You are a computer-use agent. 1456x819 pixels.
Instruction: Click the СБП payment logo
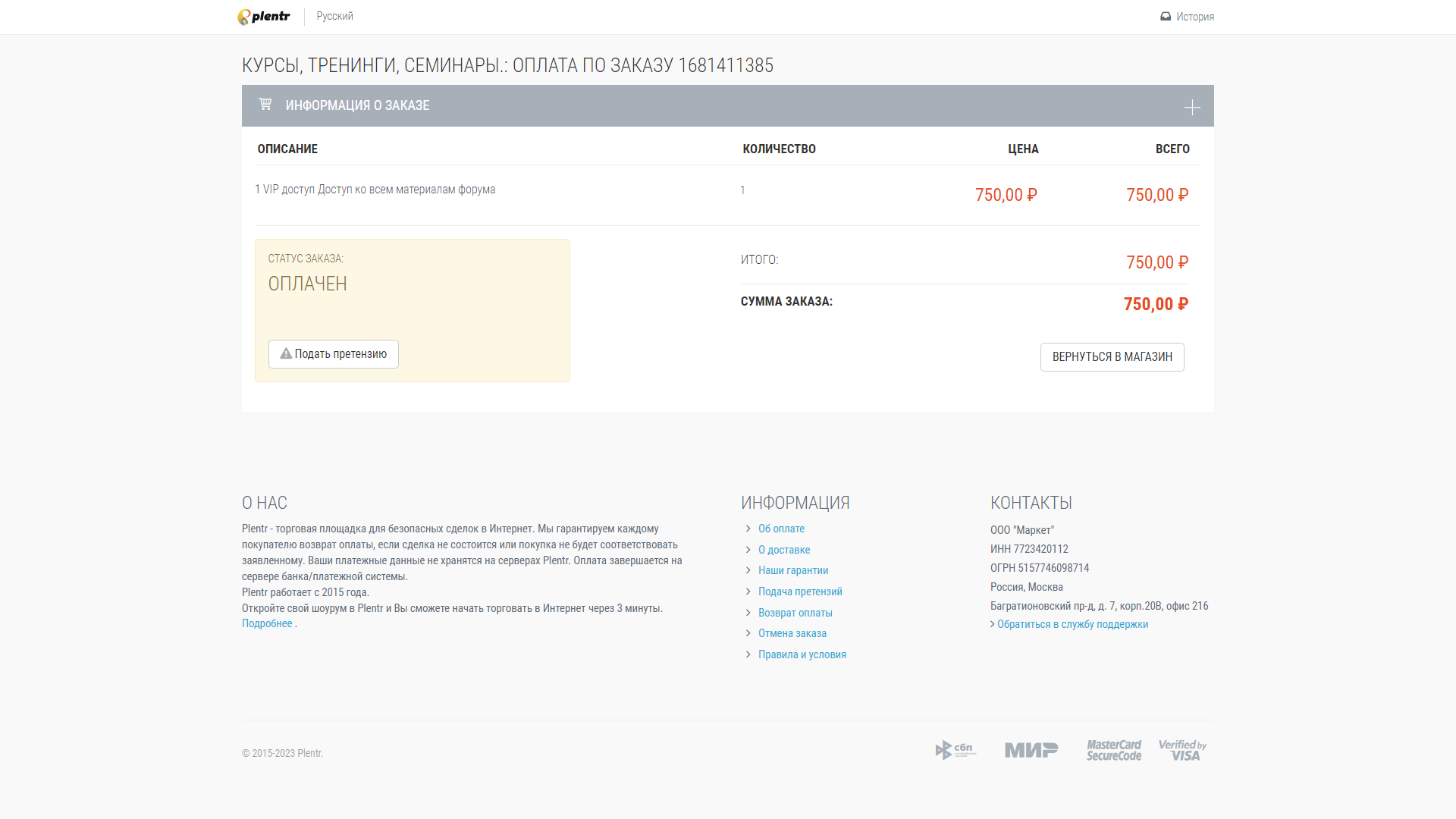click(x=955, y=750)
